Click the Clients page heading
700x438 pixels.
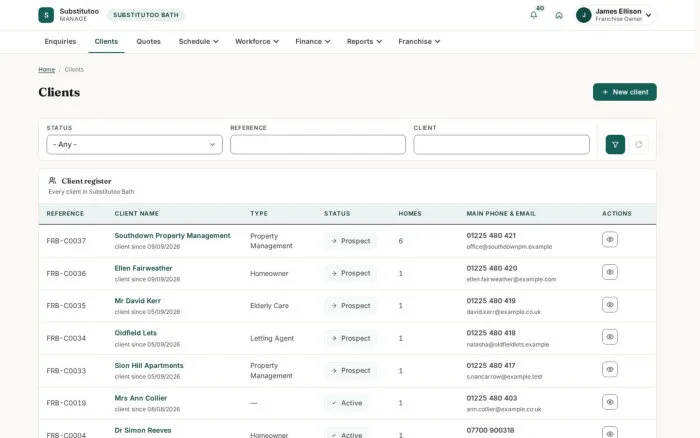(59, 92)
